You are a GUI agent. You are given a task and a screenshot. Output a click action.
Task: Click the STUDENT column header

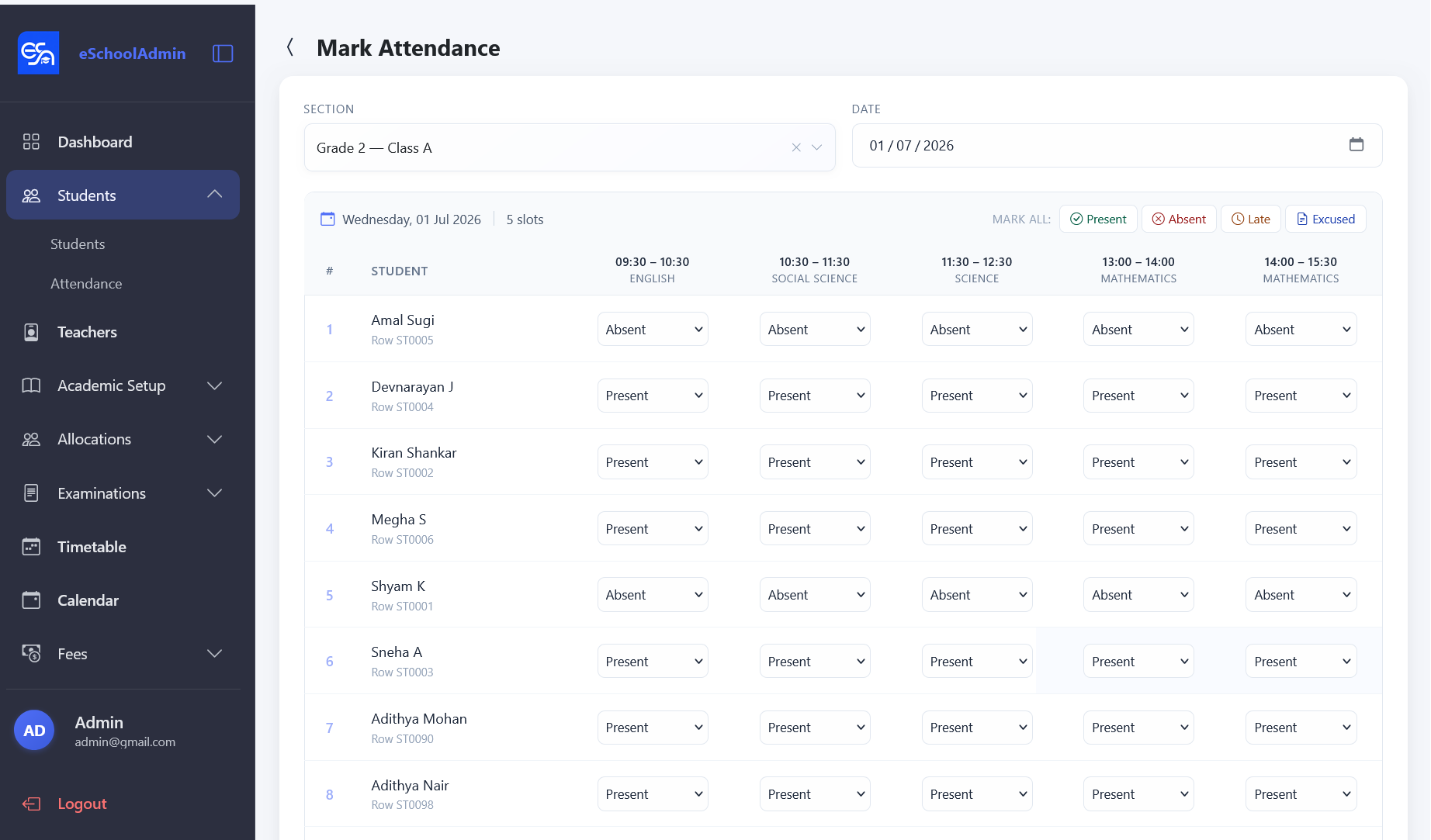(400, 271)
